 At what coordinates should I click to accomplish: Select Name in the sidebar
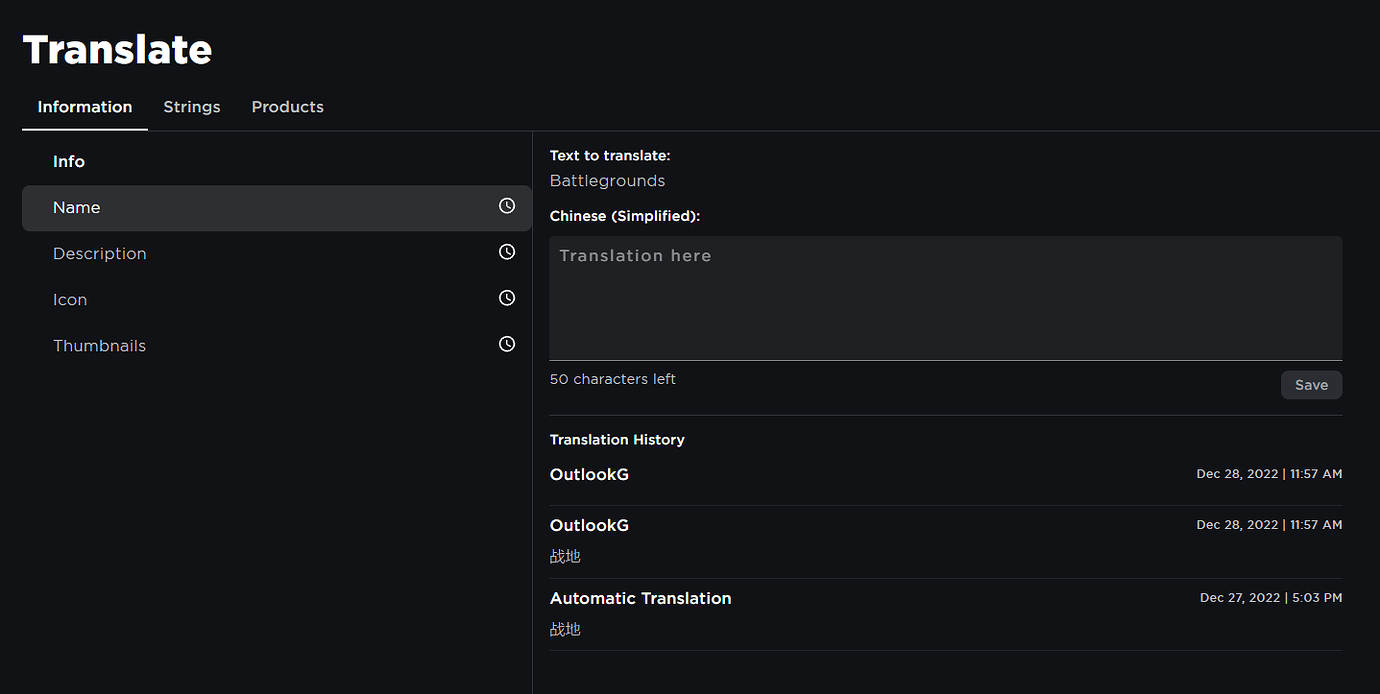76,207
